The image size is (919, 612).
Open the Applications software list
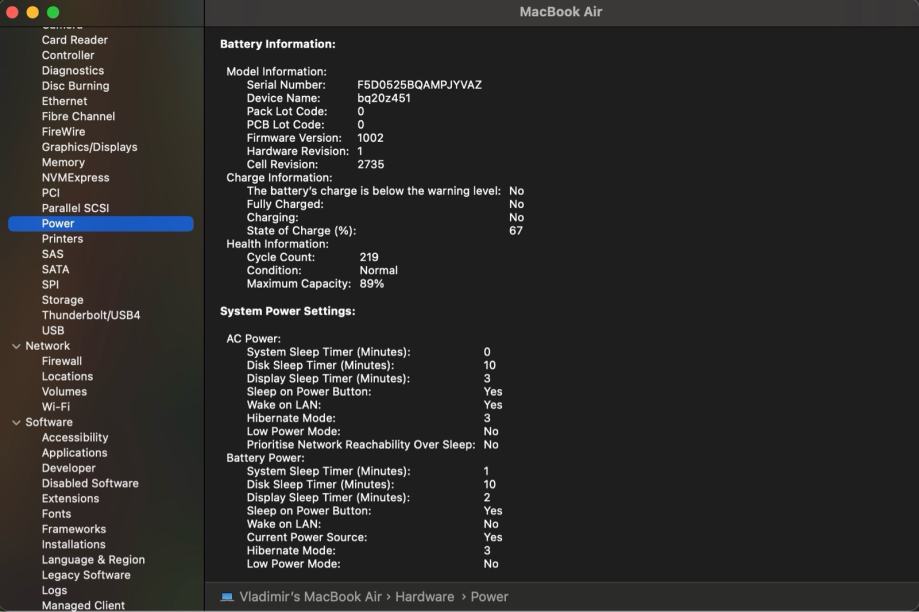click(x=74, y=453)
